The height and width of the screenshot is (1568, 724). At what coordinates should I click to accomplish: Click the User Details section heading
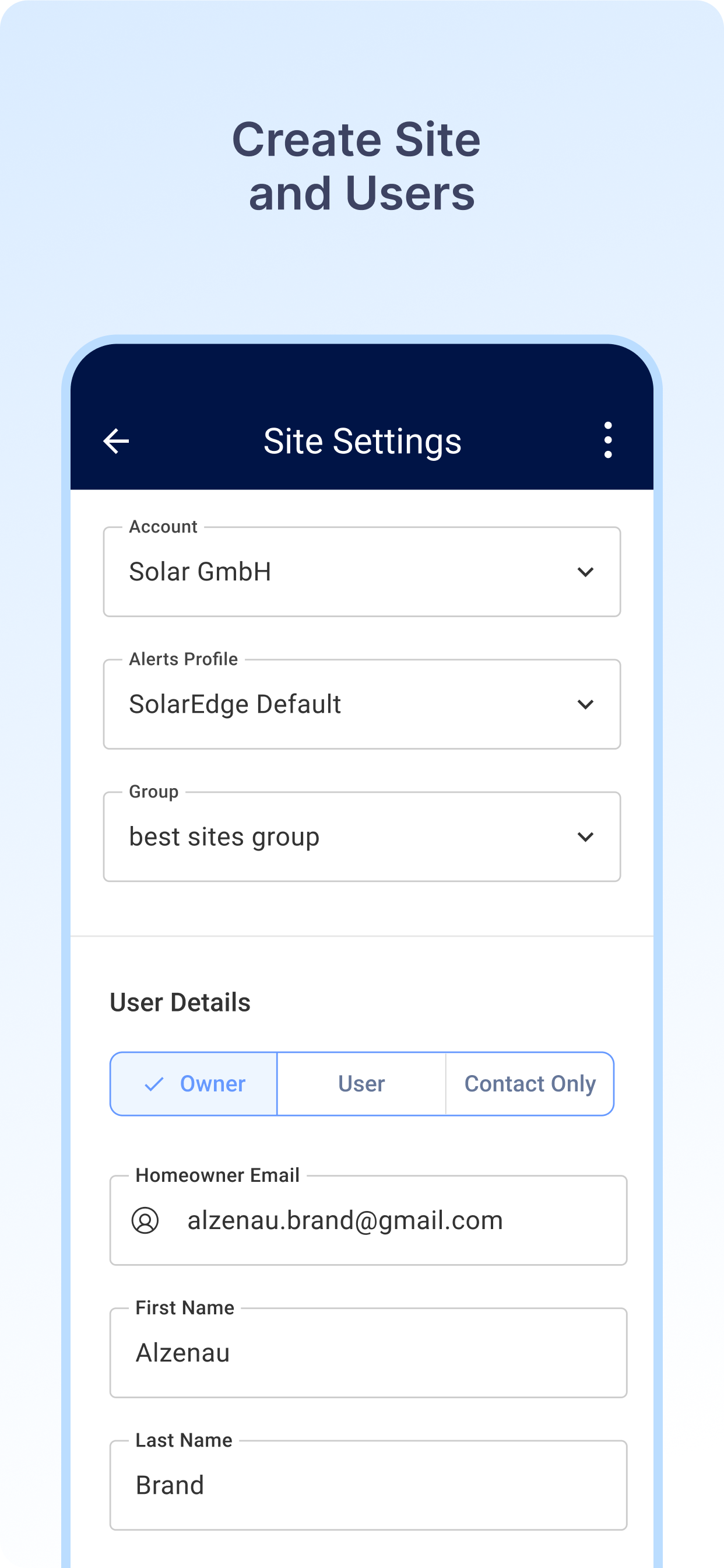(x=180, y=1003)
